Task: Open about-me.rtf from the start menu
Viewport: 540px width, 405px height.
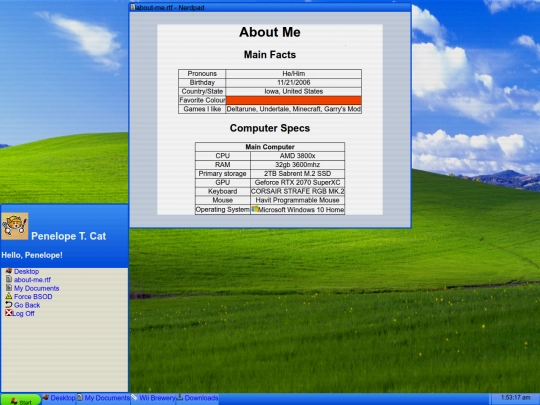Action: tap(32, 280)
